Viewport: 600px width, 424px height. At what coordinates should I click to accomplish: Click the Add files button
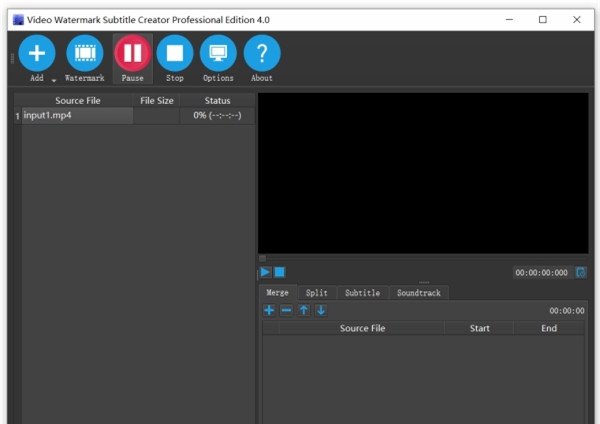click(x=36, y=53)
